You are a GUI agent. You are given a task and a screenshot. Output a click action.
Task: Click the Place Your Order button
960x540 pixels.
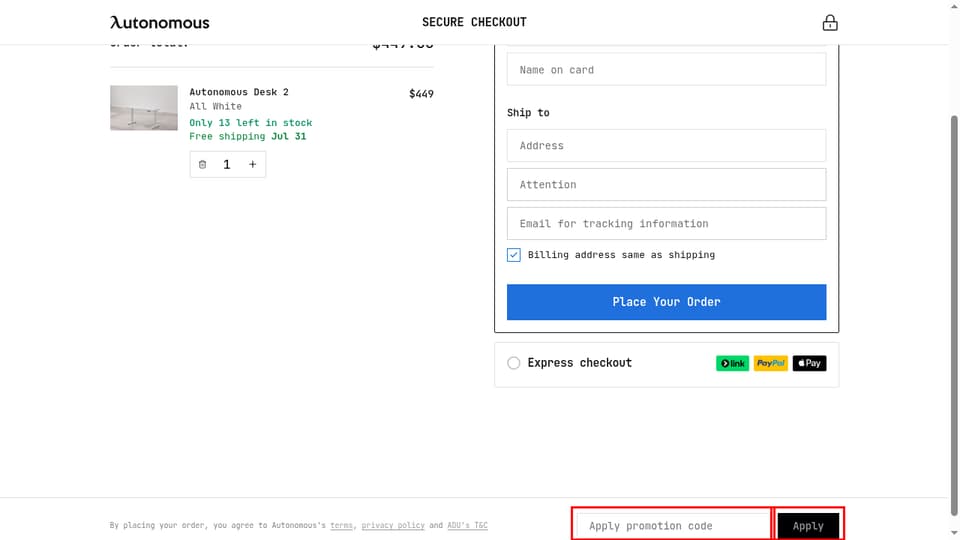[666, 302]
